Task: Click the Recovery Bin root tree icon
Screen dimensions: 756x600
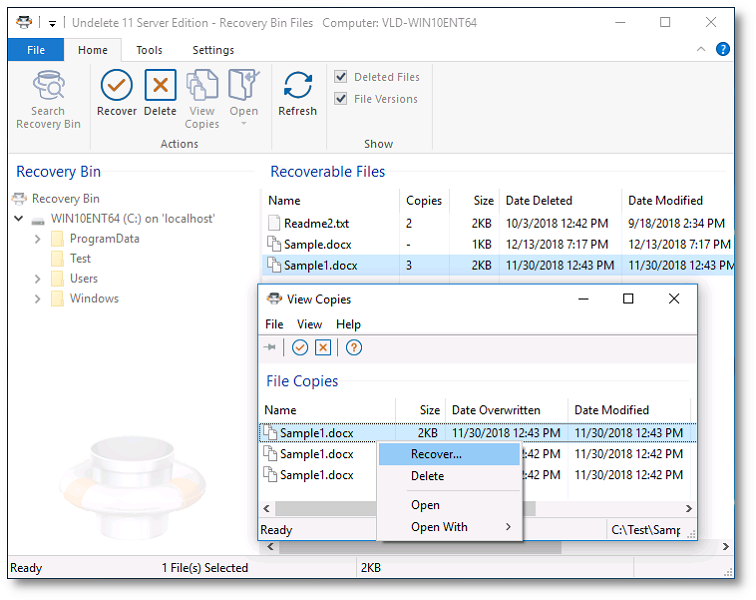Action: click(x=19, y=198)
